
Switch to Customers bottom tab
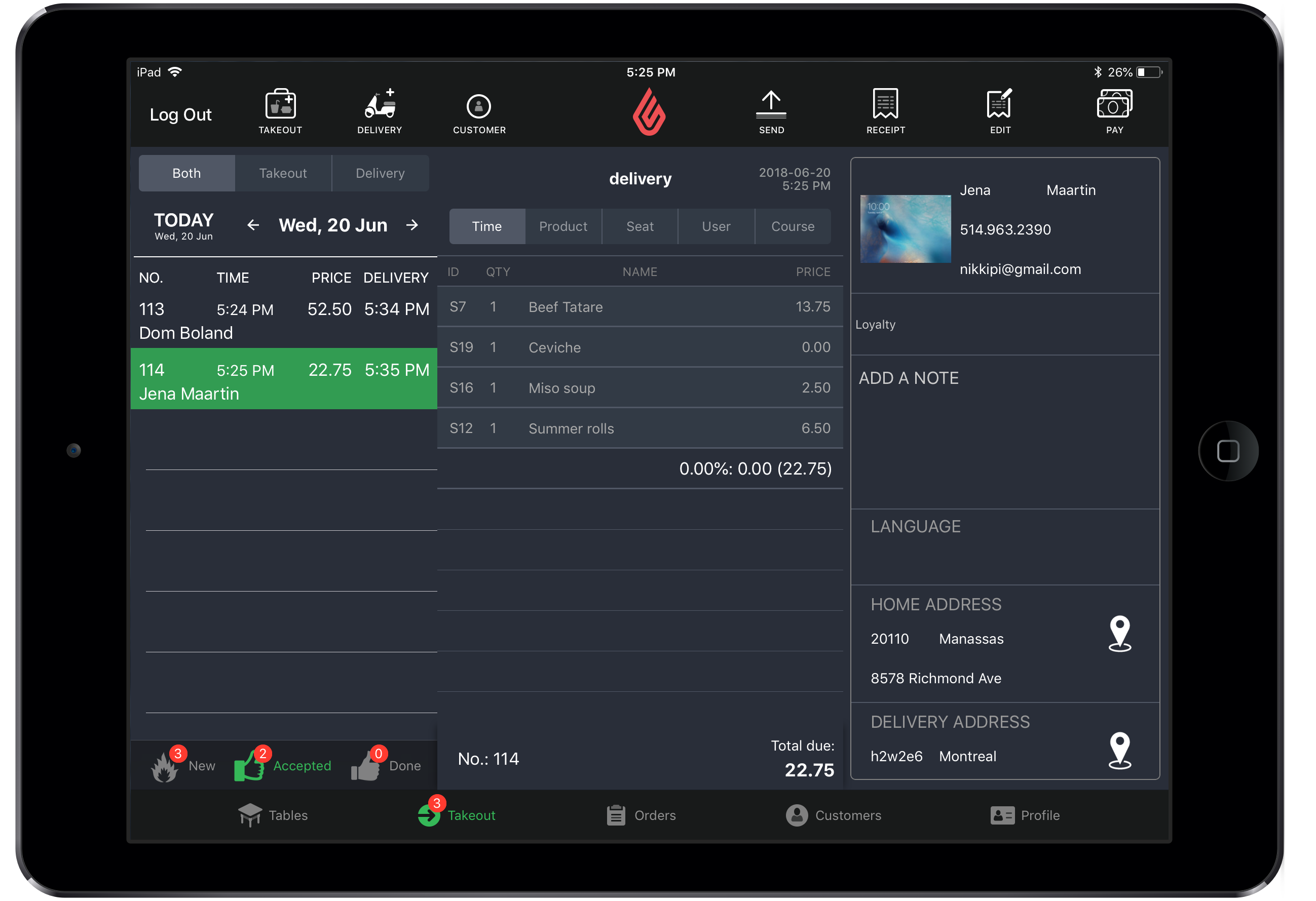(x=834, y=815)
